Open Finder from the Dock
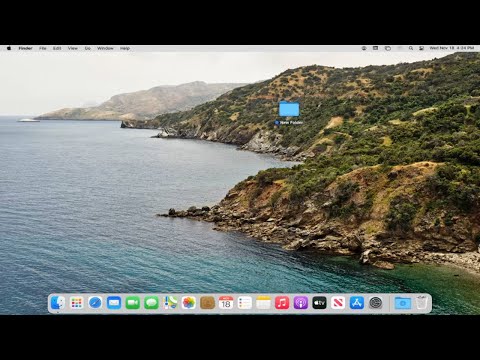The image size is (480, 360). (58, 303)
